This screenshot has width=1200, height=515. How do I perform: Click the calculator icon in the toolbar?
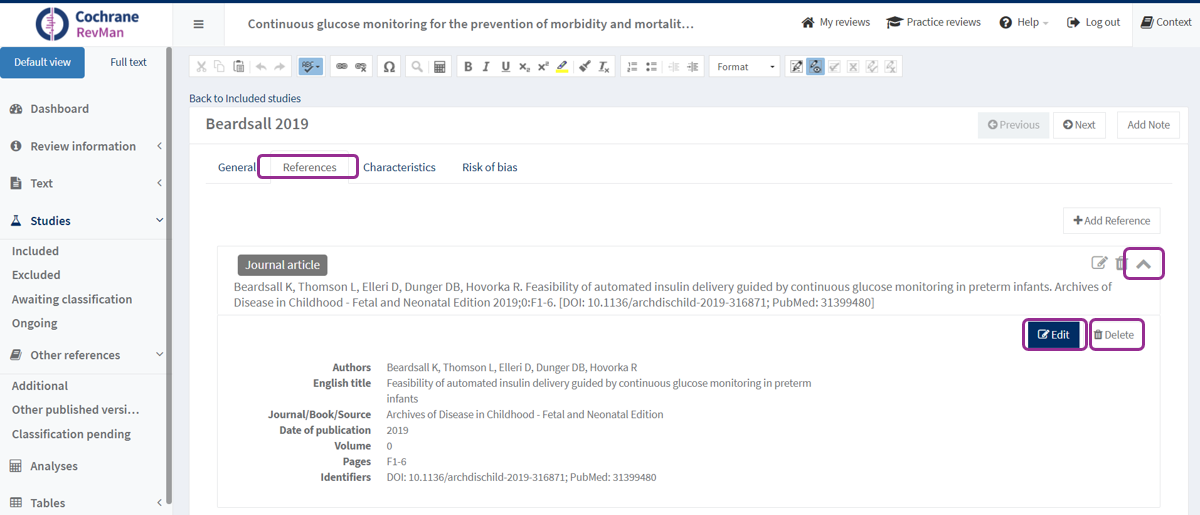tap(439, 67)
